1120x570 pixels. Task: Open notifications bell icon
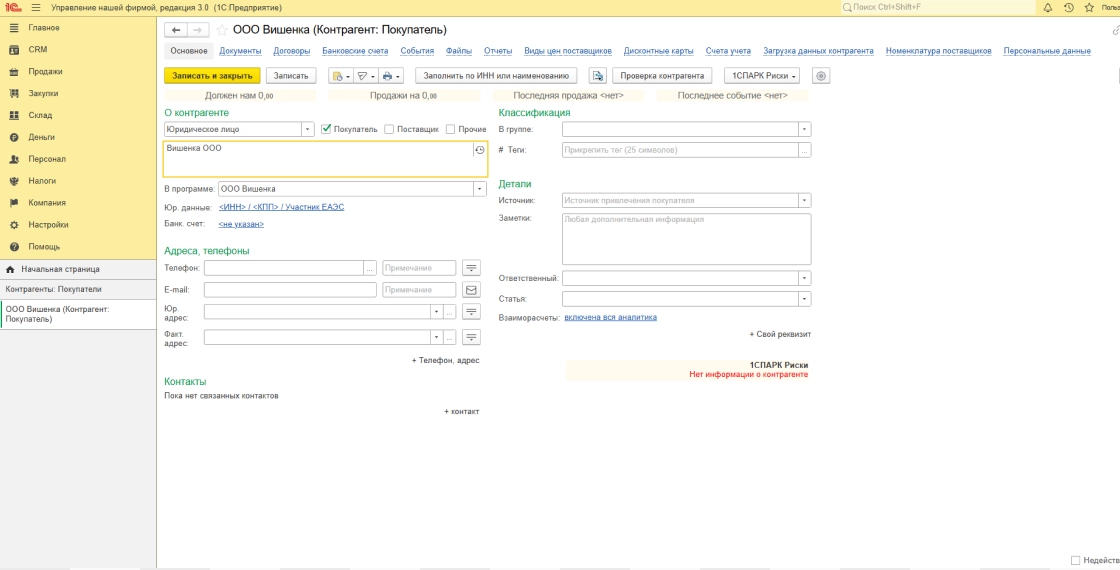coord(1048,7)
